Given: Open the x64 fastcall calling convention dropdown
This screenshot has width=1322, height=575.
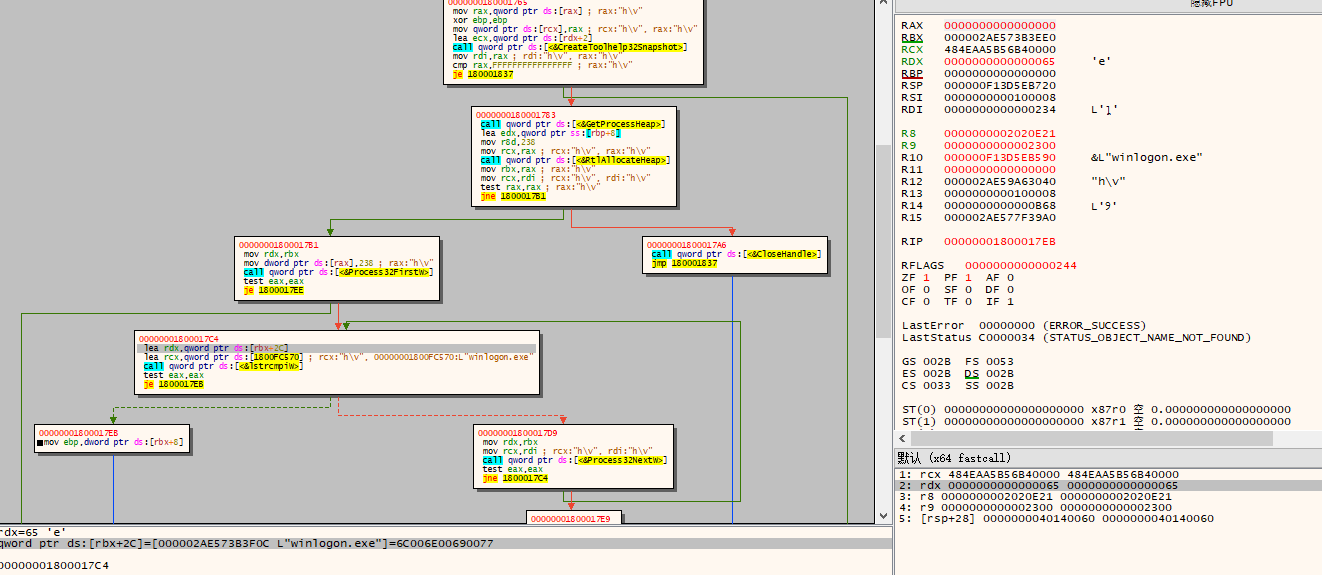Looking at the screenshot, I should tap(954, 458).
